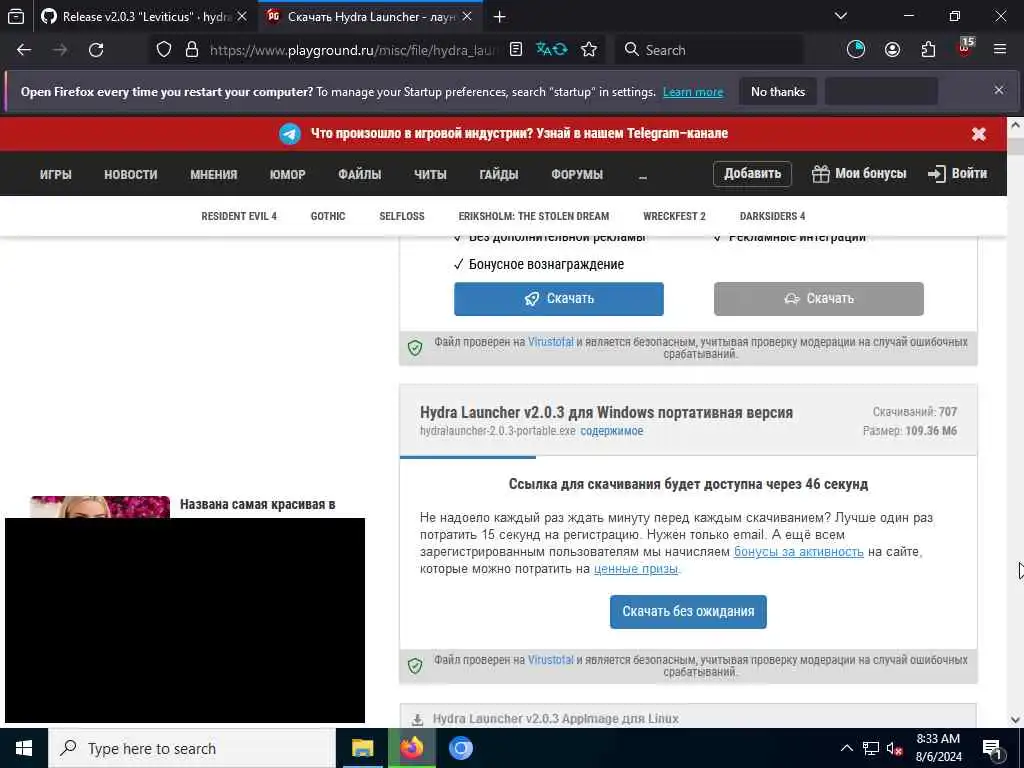Viewport: 1024px width, 768px height.
Task: Open a new tab with the plus icon
Action: [x=500, y=17]
